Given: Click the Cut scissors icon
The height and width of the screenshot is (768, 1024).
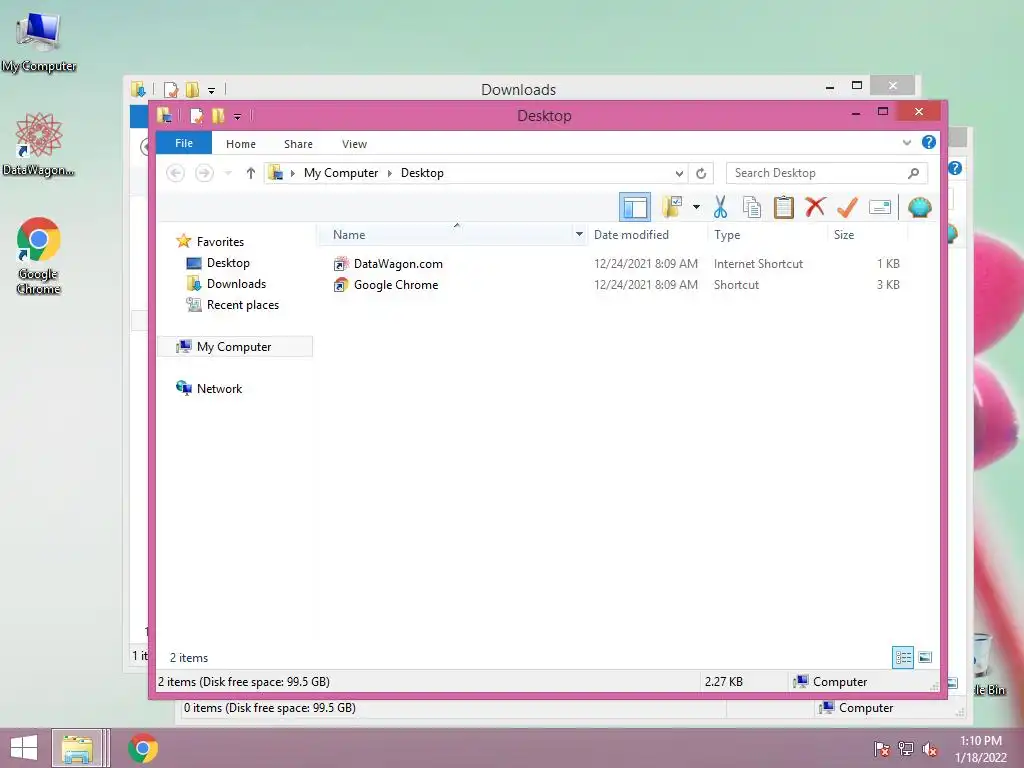Looking at the screenshot, I should [720, 208].
